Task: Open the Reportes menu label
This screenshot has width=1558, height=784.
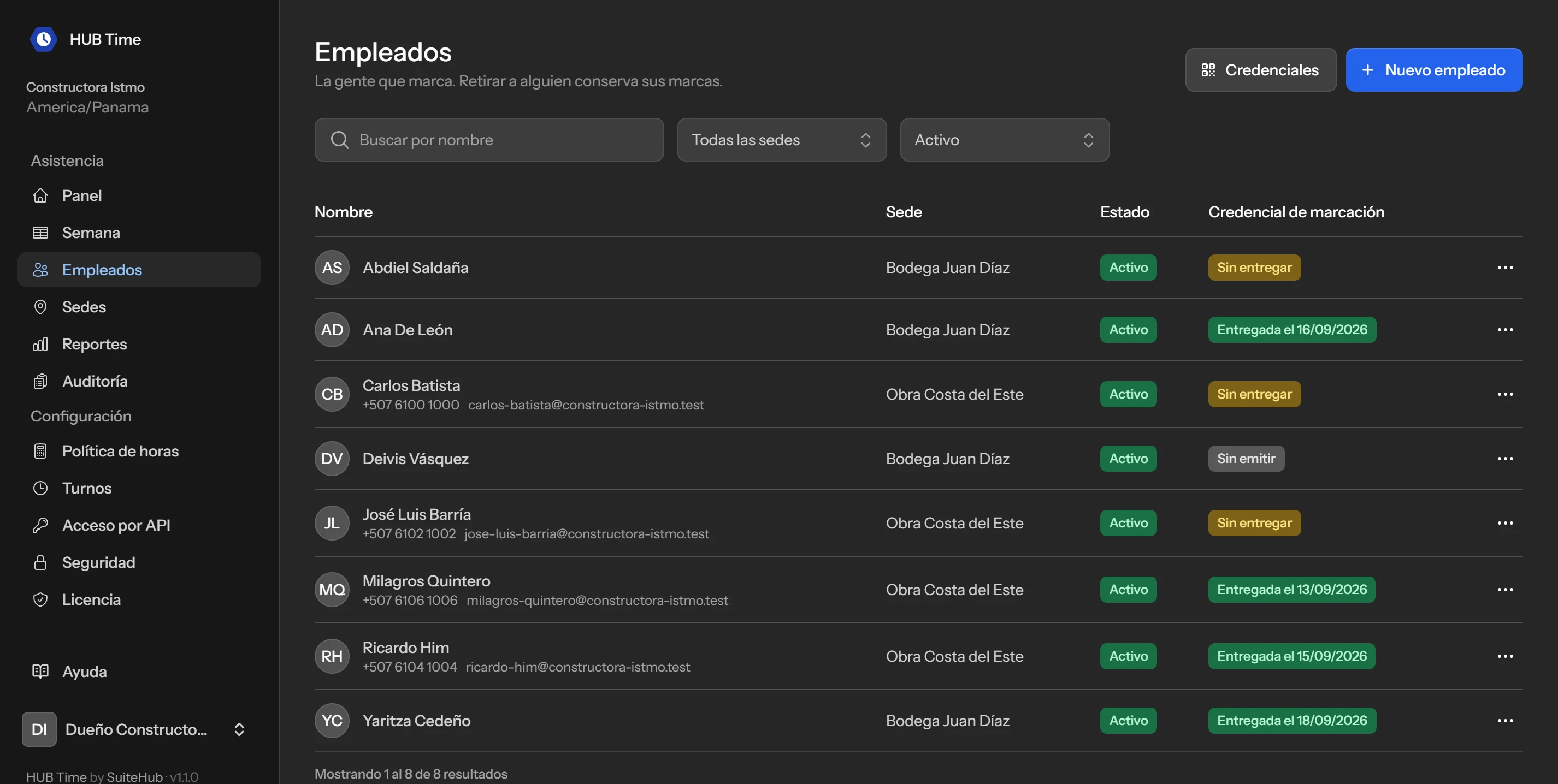Action: point(95,344)
